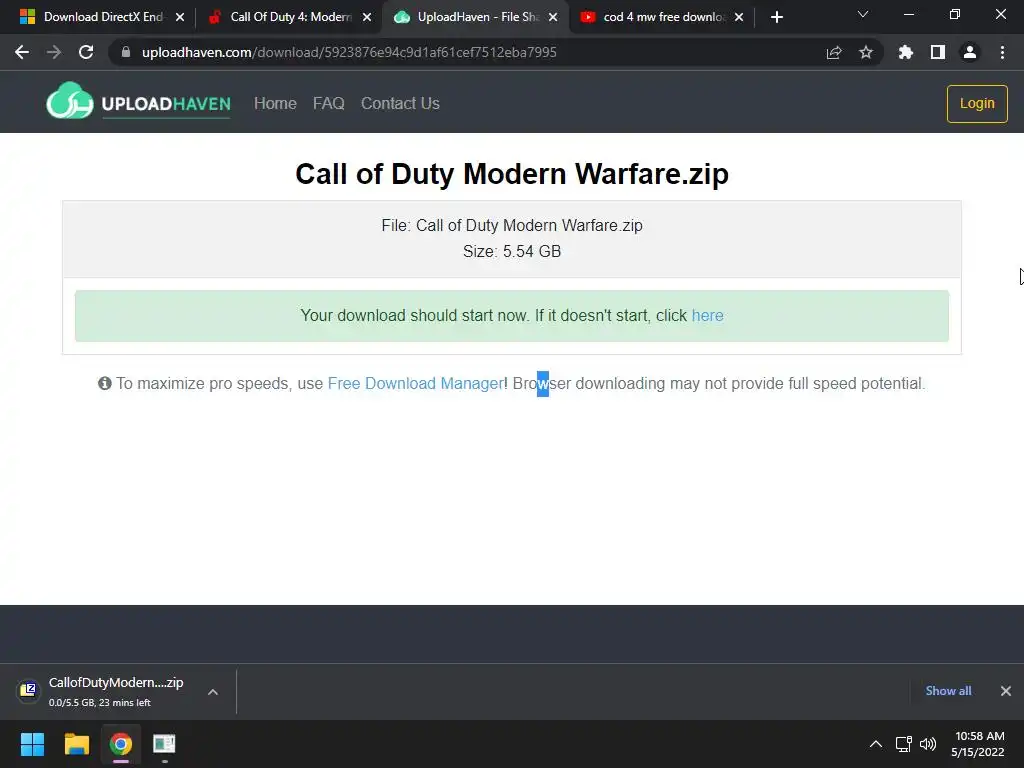
Task: Switch to Call Of Duty 4: Modern tab
Action: coord(291,17)
